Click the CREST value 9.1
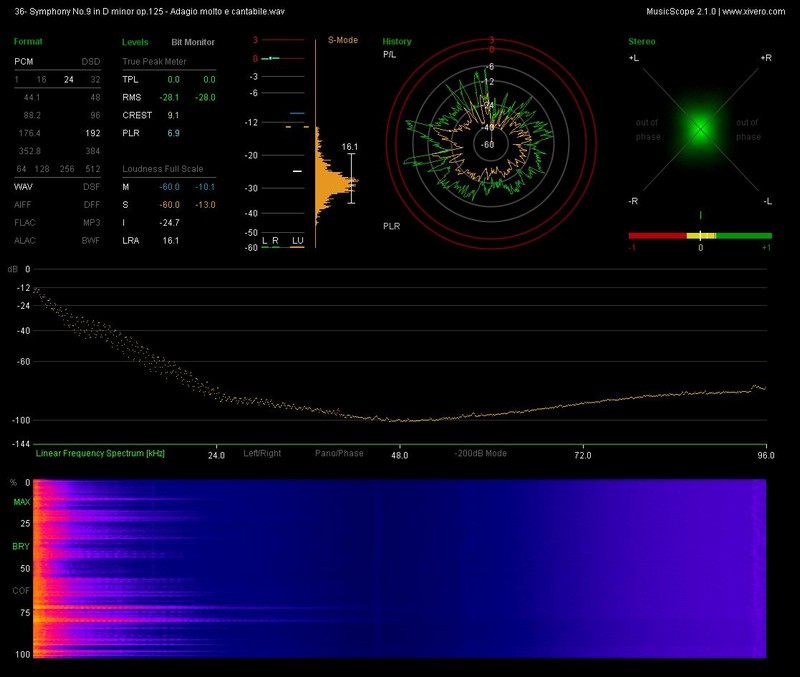 (173, 115)
